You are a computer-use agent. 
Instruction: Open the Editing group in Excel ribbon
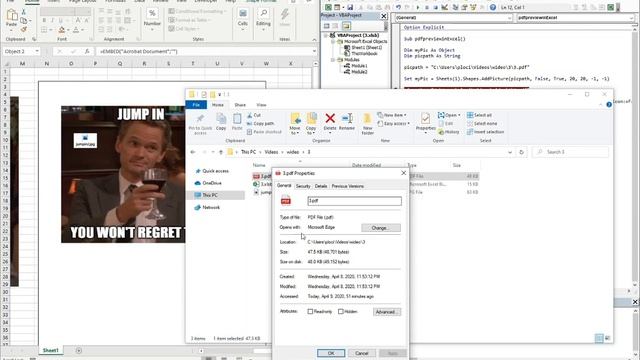pyautogui.click(x=263, y=19)
